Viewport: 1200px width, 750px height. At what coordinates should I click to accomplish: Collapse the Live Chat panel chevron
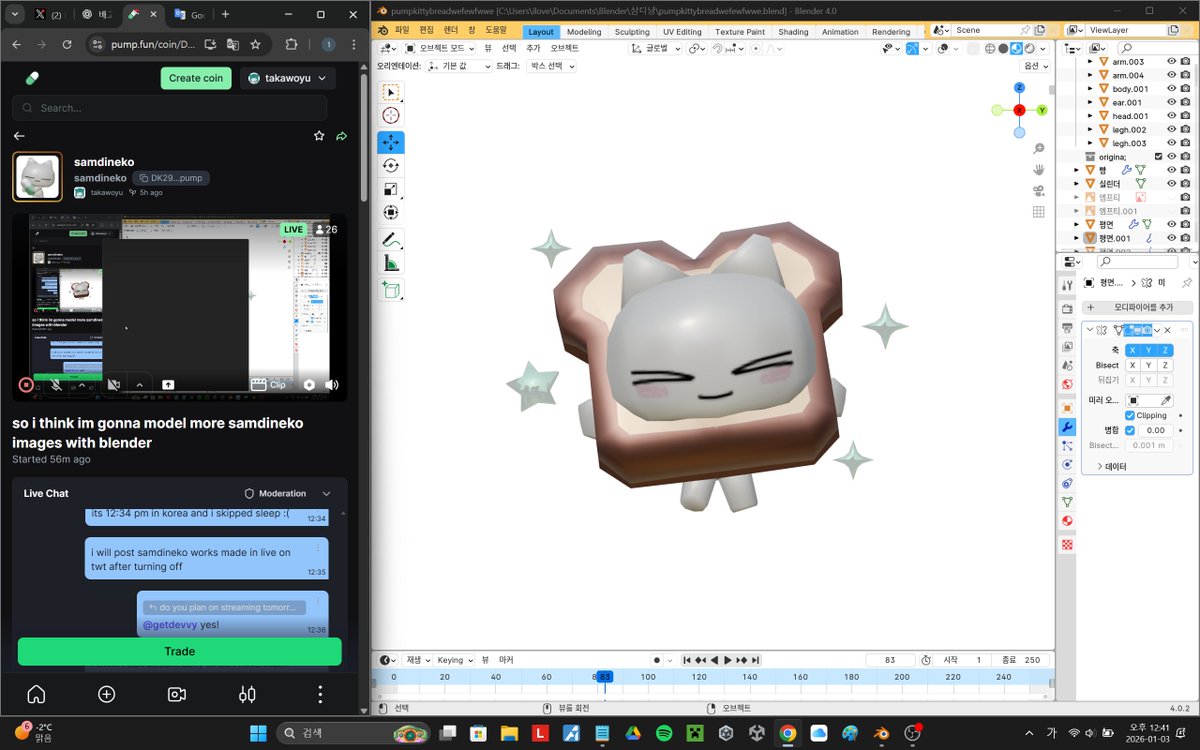click(x=326, y=493)
